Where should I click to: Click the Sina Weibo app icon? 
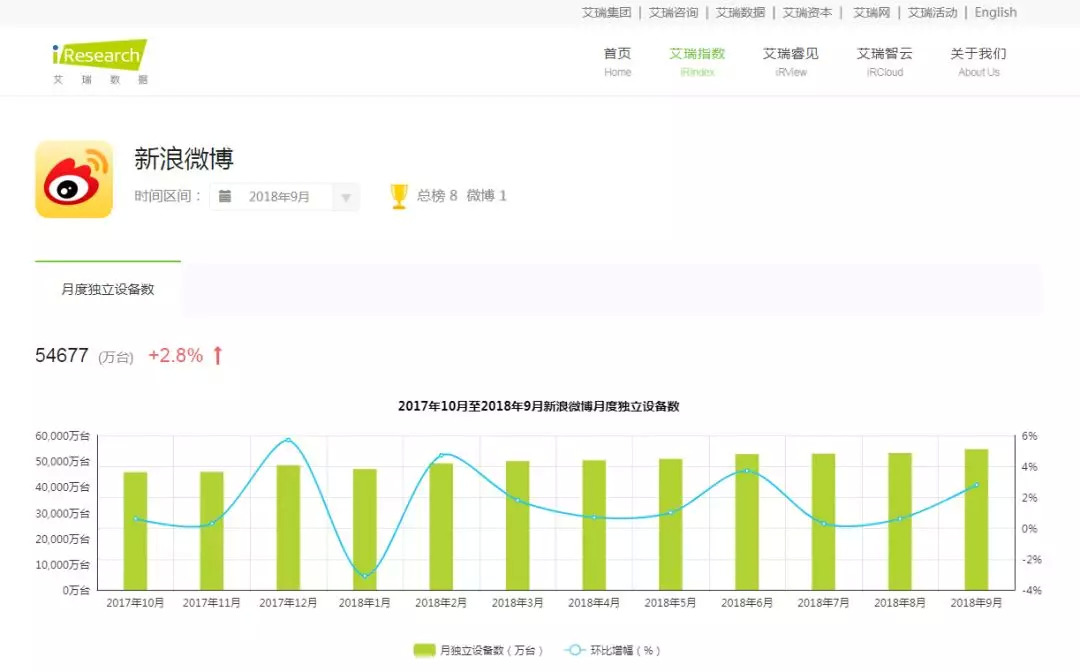74,179
